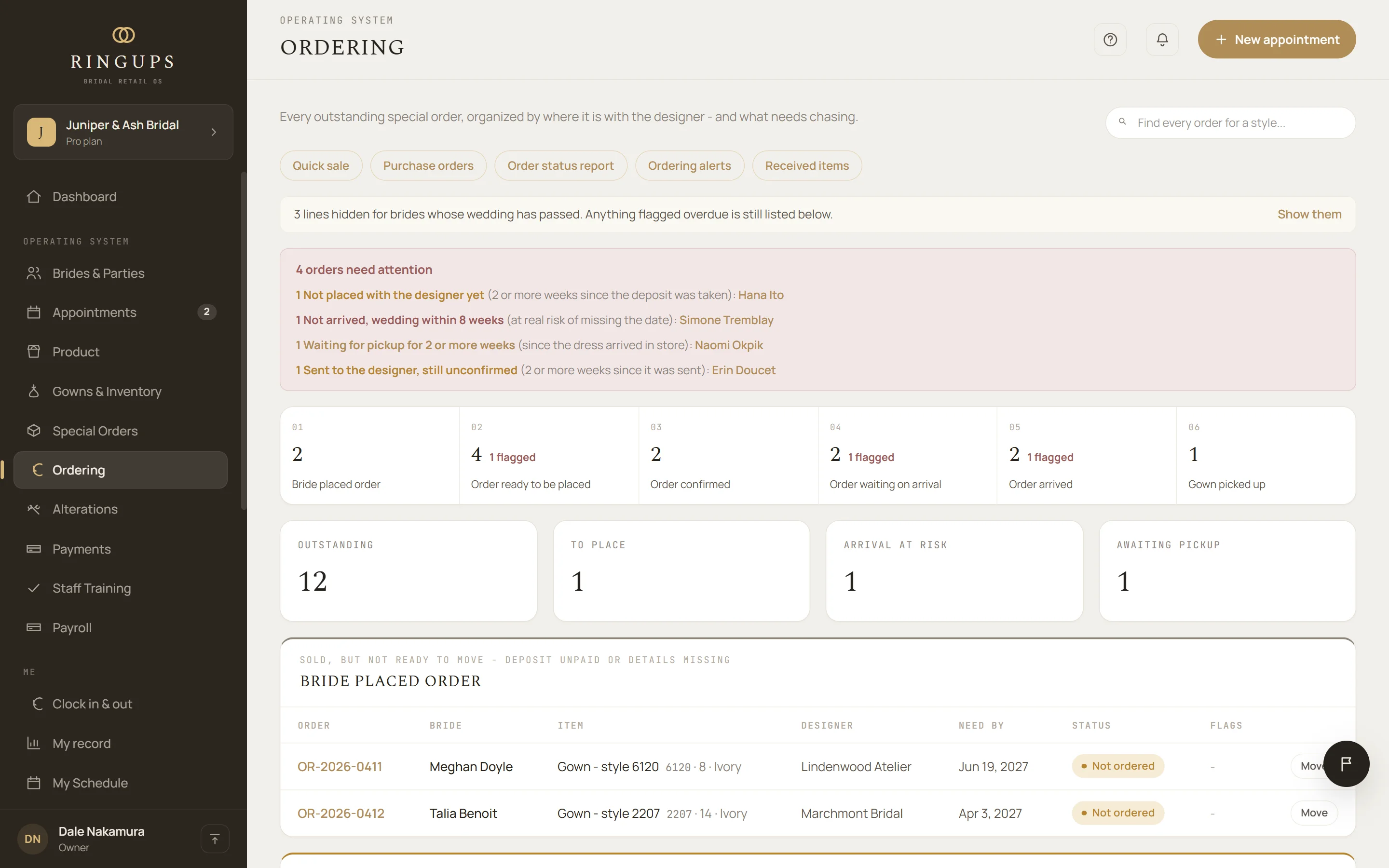Open order OR-2026-0412

[x=341, y=813]
